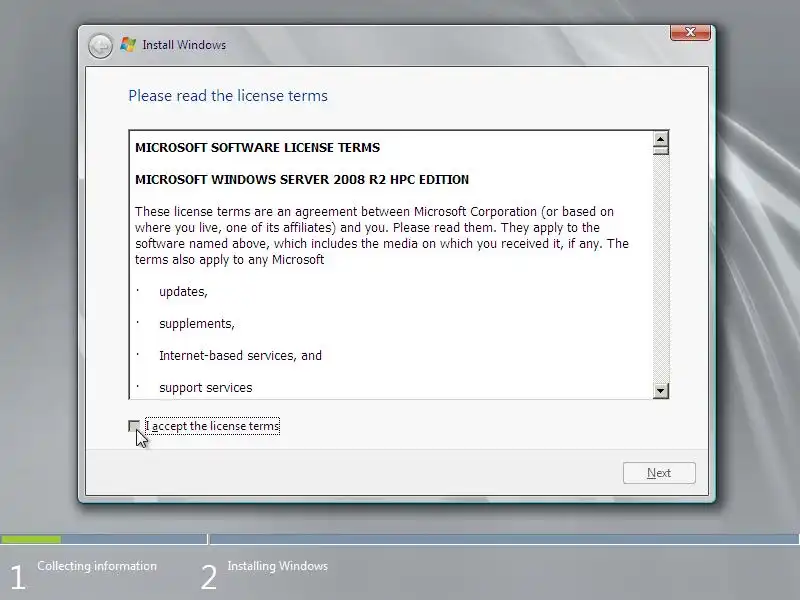The height and width of the screenshot is (600, 800).
Task: Click the license text scrollbar thumb
Action: (x=661, y=151)
